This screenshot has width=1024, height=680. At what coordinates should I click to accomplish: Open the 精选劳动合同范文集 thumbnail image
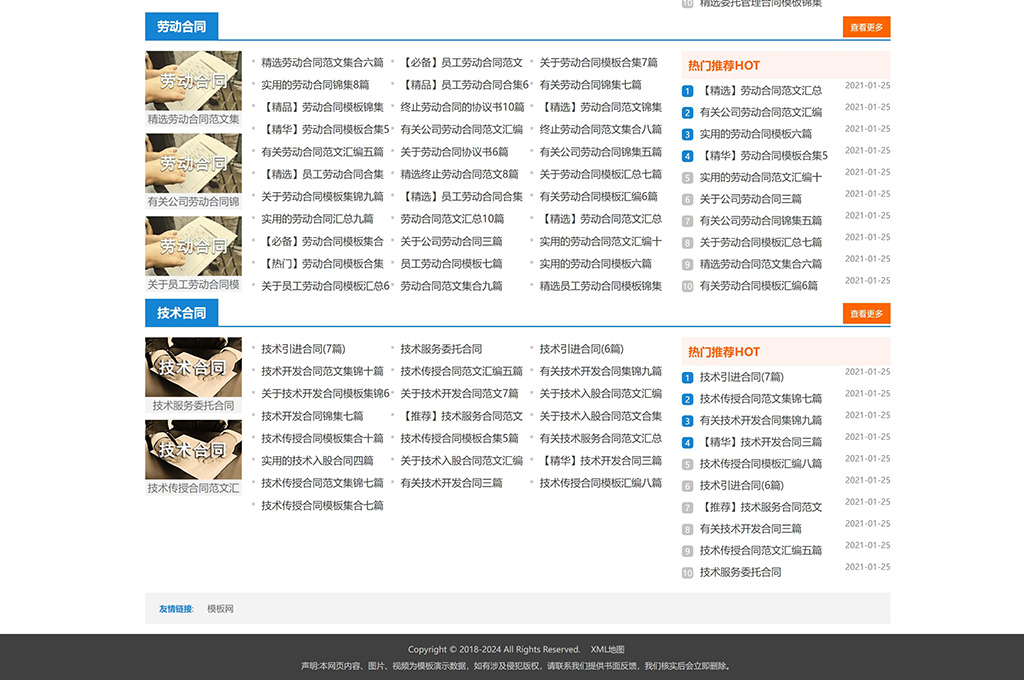tap(193, 81)
